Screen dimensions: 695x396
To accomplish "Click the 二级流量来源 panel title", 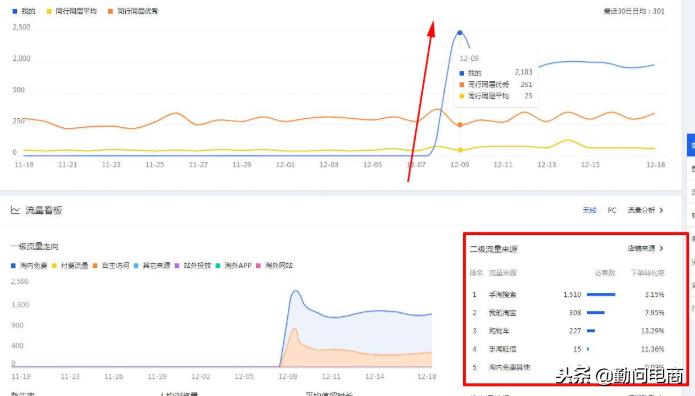I will (493, 249).
